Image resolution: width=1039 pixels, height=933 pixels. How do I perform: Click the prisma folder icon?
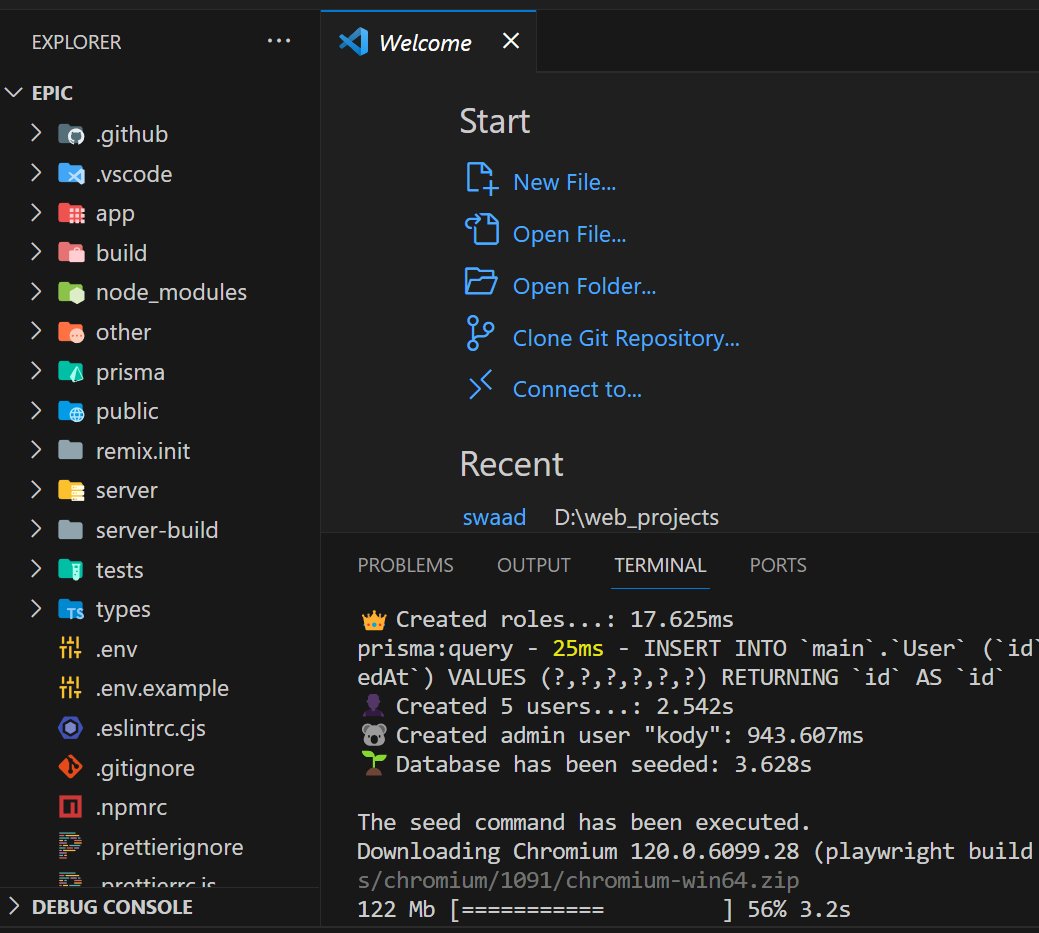click(x=71, y=372)
